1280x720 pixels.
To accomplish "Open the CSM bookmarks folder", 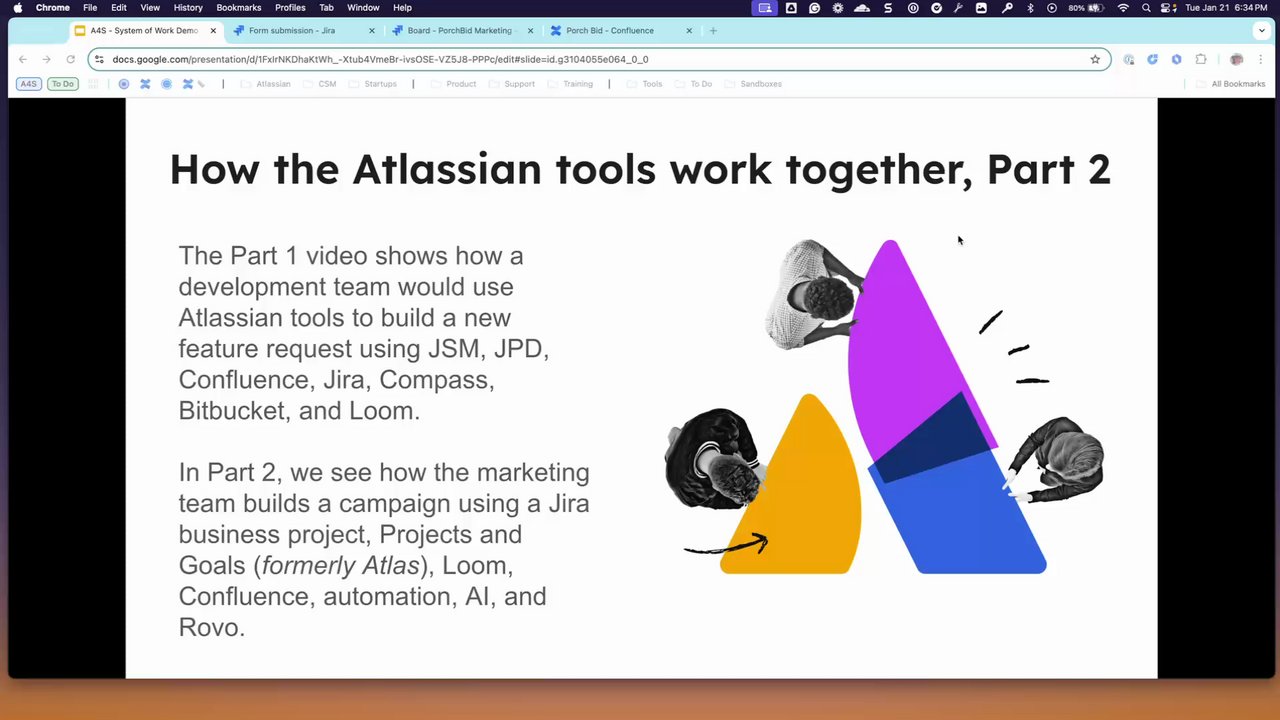I will [x=319, y=84].
